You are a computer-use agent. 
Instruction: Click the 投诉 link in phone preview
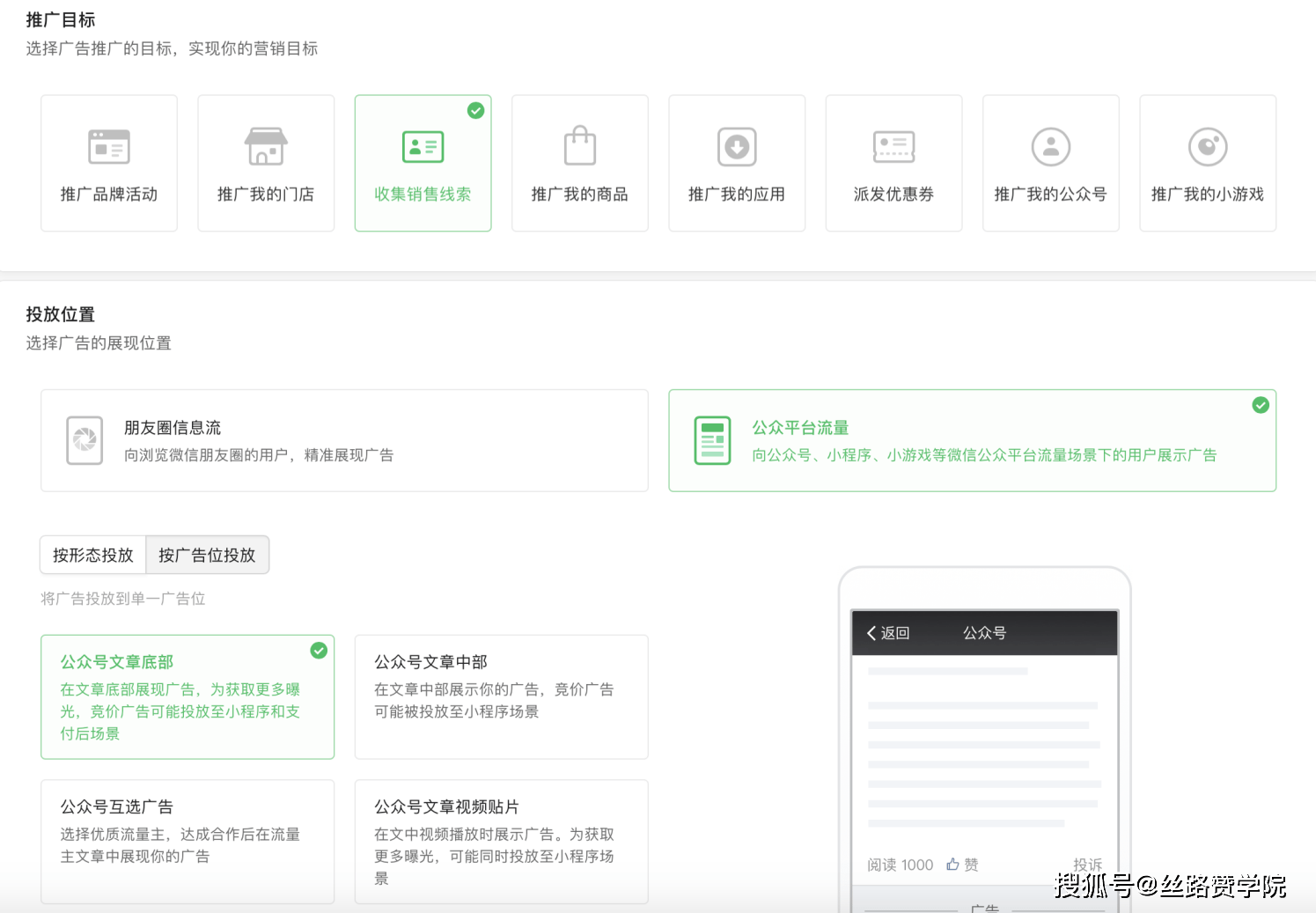(x=1087, y=865)
